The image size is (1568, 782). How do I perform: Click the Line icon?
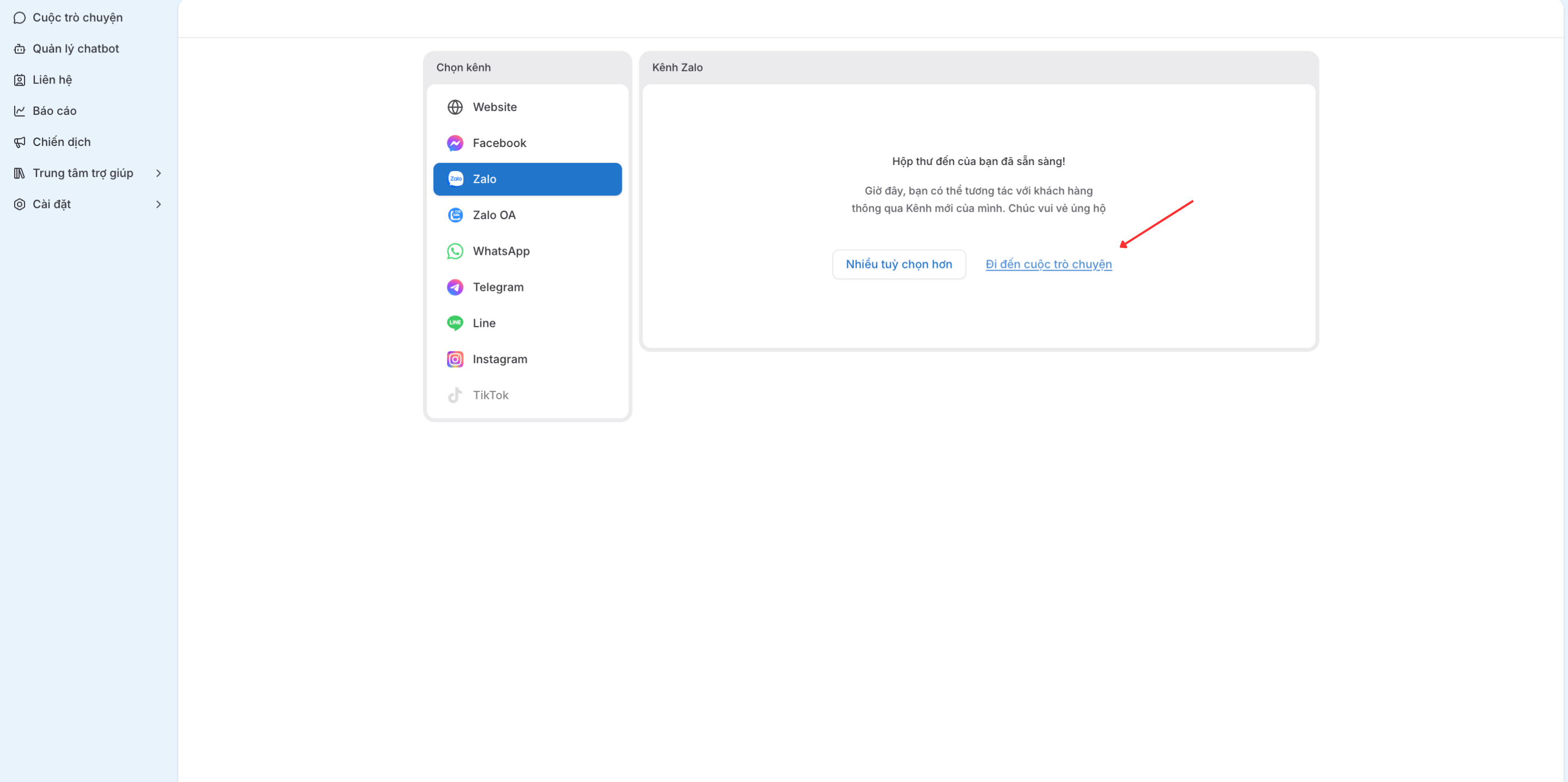[455, 323]
